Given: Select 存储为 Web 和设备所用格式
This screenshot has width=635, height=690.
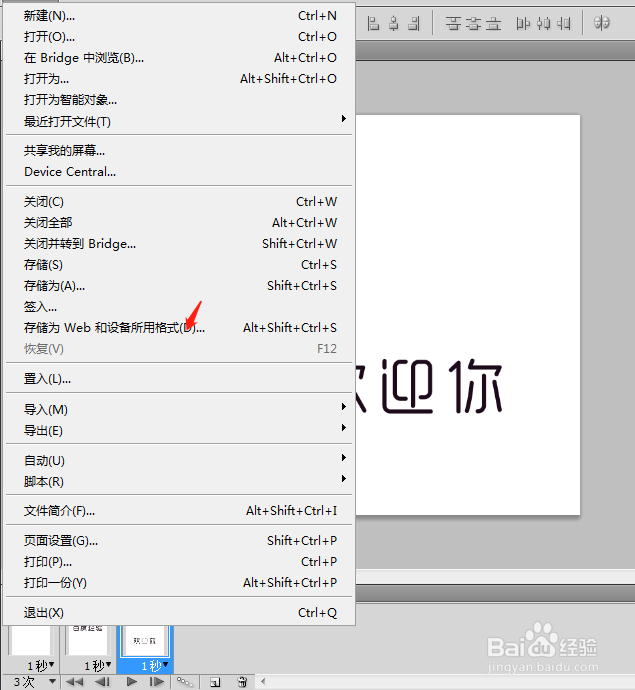Looking at the screenshot, I should [179, 328].
